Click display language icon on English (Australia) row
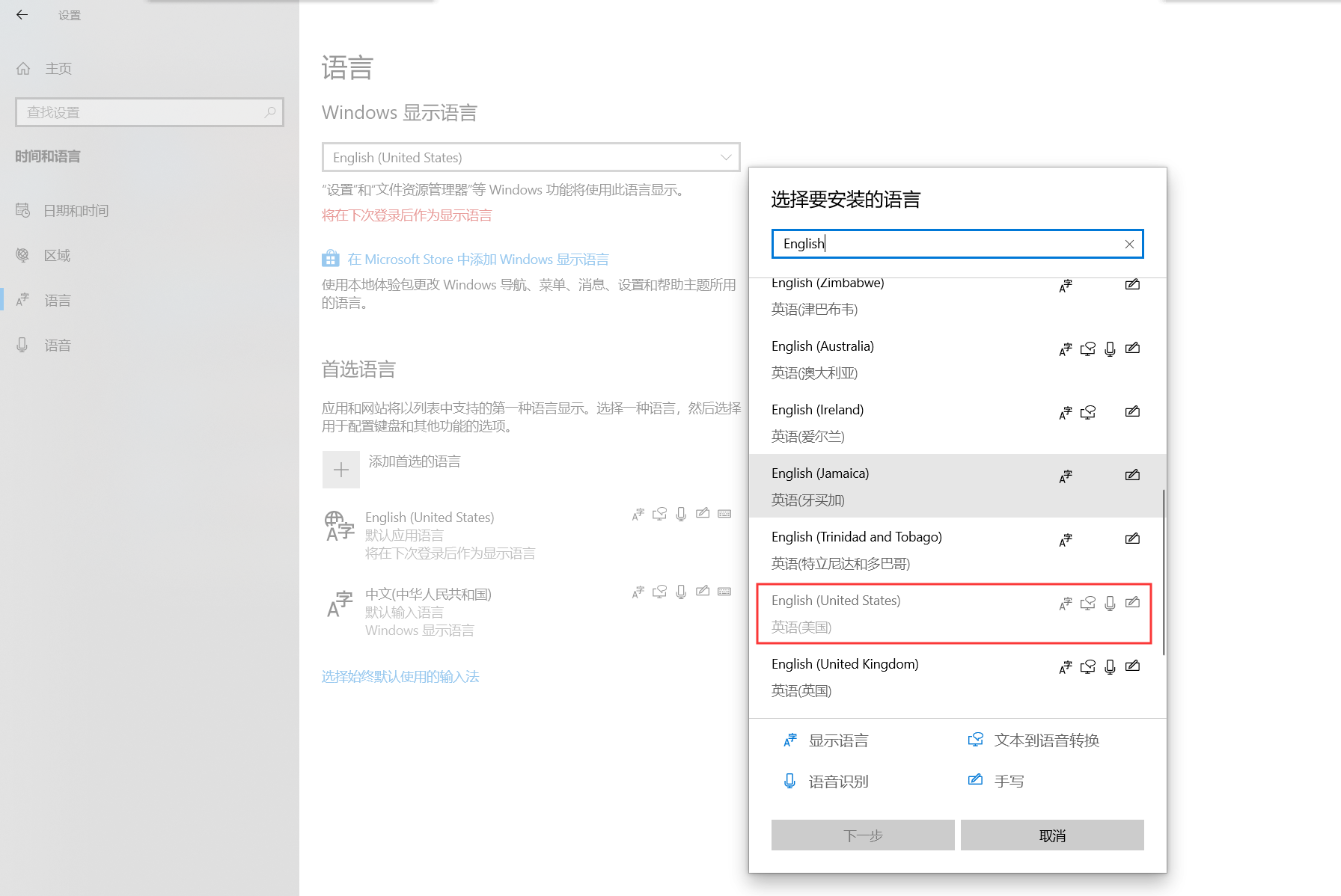The image size is (1341, 896). [1066, 349]
